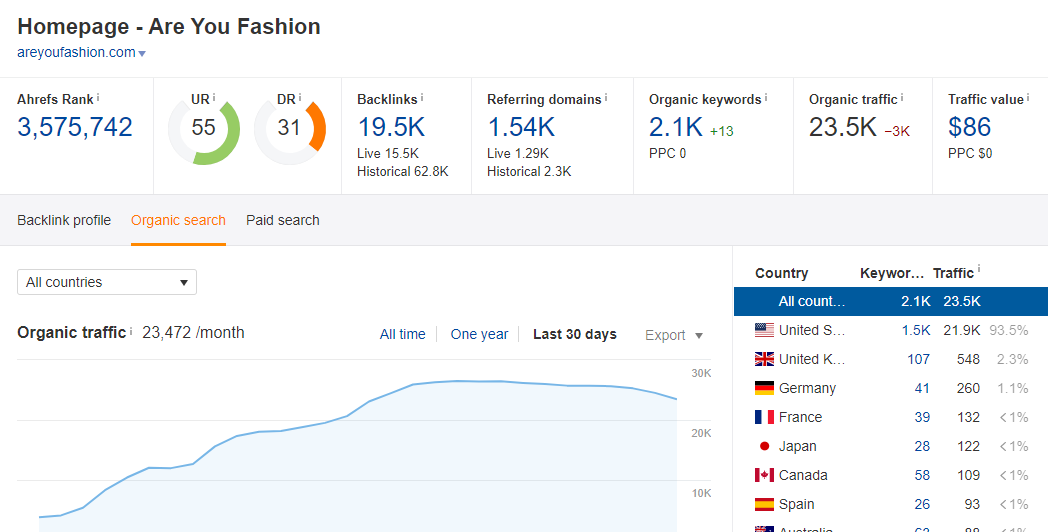Select the All time range
Screen dimensions: 1048x532
pos(402,335)
